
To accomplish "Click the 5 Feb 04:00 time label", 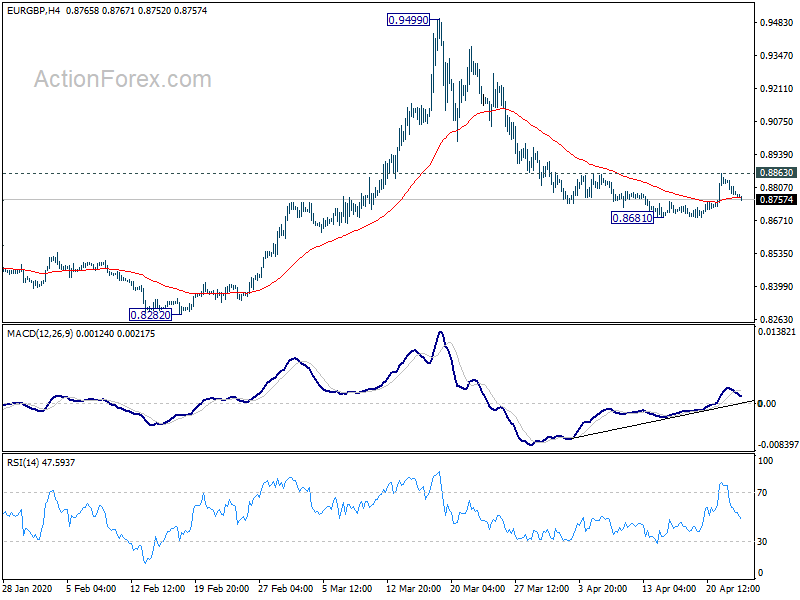I will (x=91, y=588).
